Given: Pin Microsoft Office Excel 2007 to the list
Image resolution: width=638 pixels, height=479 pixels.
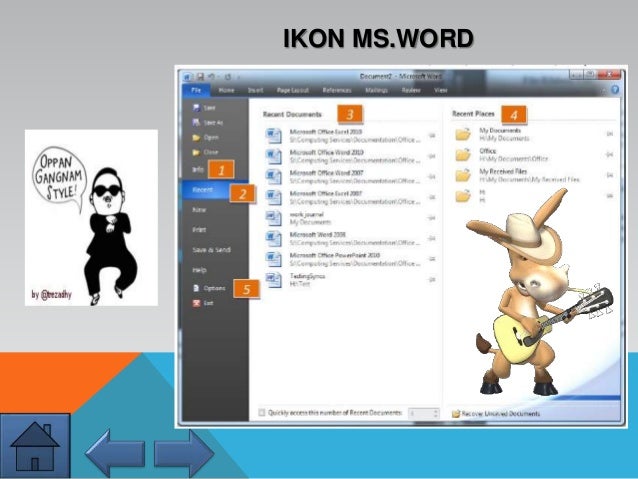Looking at the screenshot, I should tap(432, 197).
